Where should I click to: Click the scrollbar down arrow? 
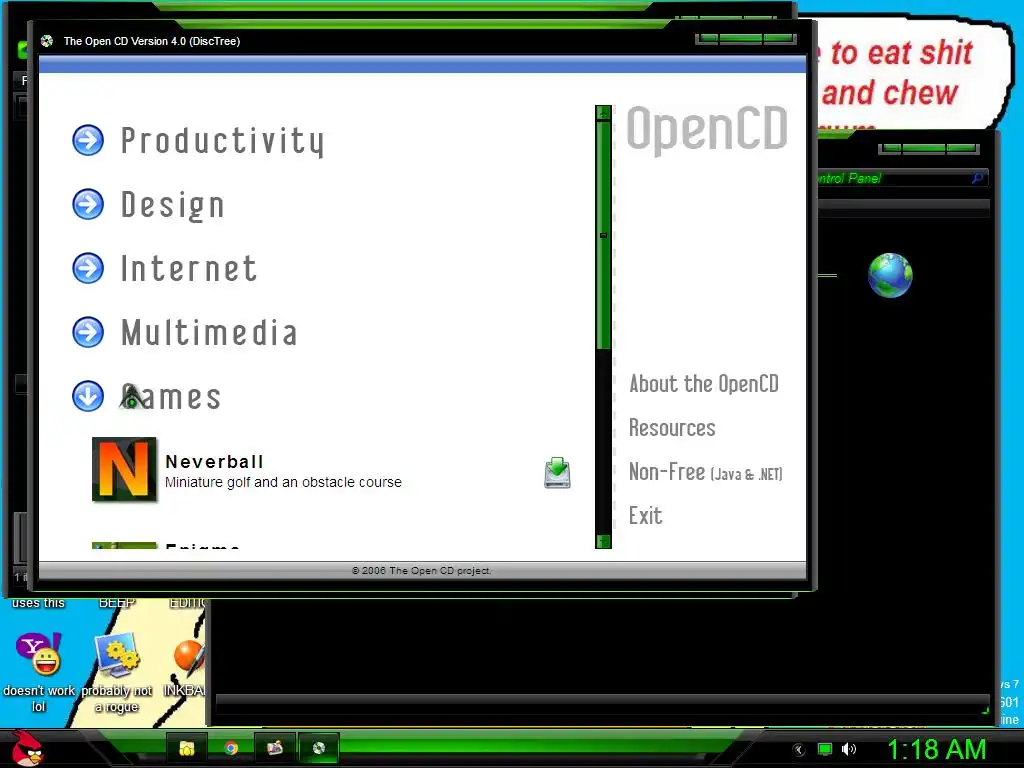click(x=603, y=541)
